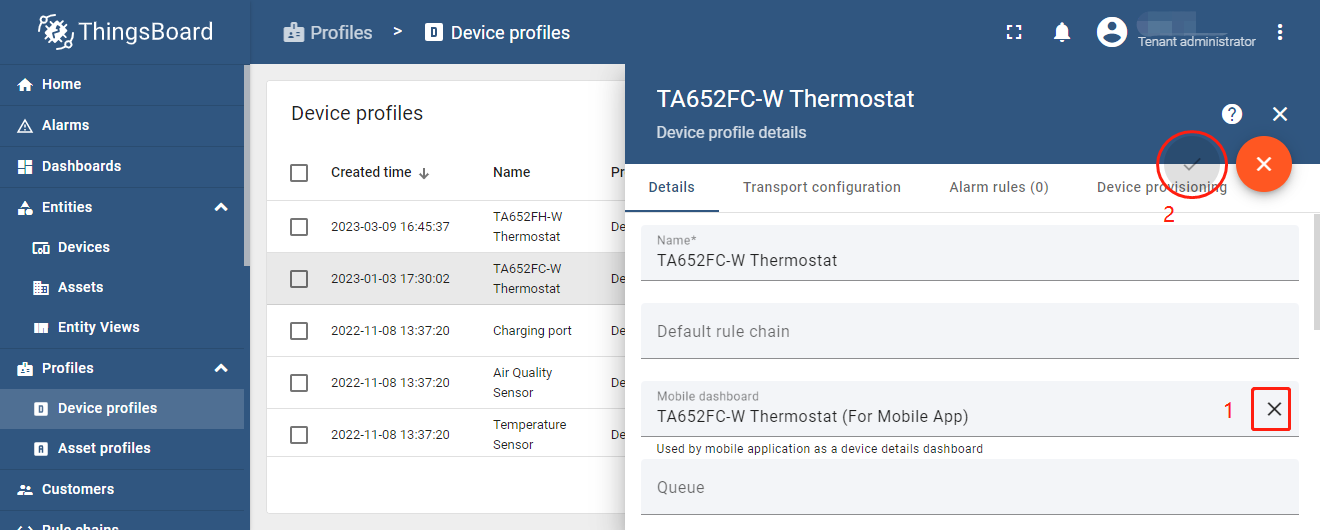Check the Temperature Sensor row checkbox
Viewport: 1320px width, 530px height.
click(x=299, y=435)
